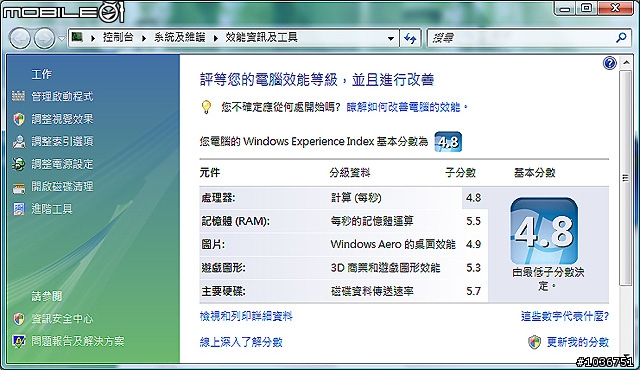Select 系統及維護 in the address breadcrumb

tap(180, 38)
